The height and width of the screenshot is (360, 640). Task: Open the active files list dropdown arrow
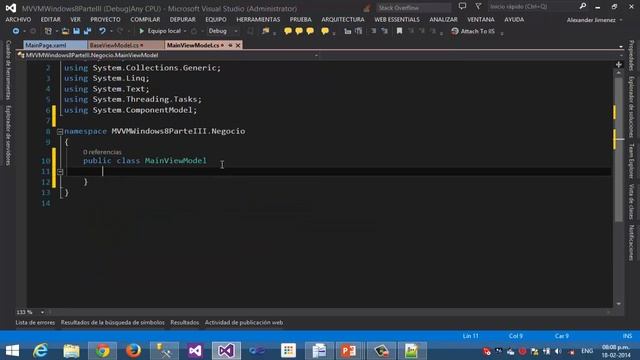coord(621,46)
